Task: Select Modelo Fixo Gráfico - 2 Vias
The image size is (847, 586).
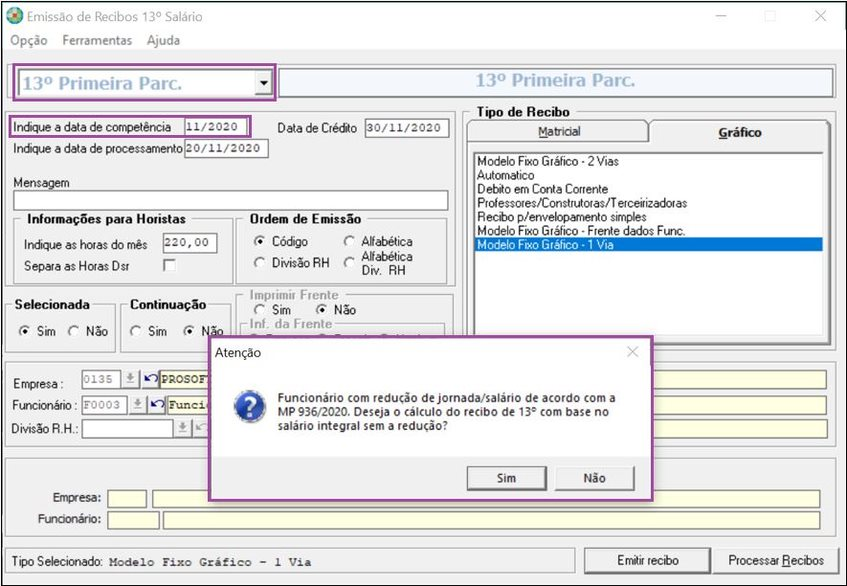Action: [548, 161]
